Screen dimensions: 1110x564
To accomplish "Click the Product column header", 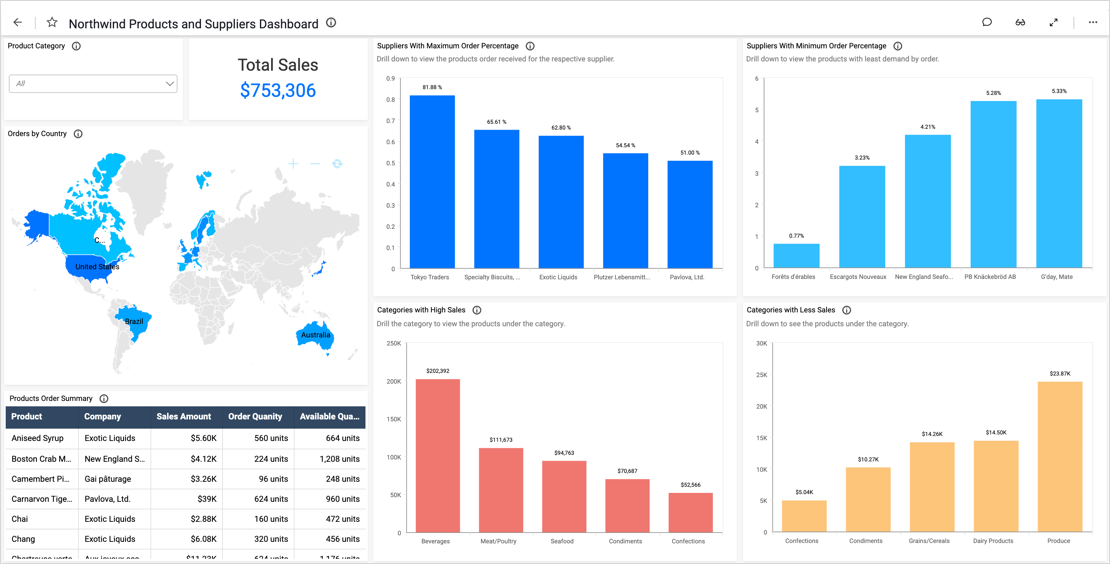I will [27, 417].
